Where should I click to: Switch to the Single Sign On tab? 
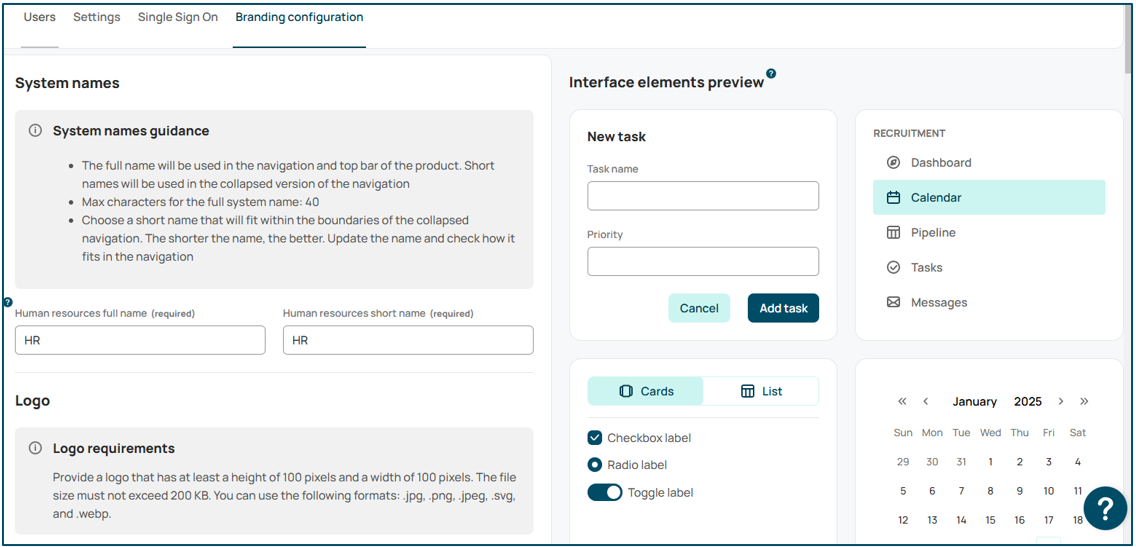pyautogui.click(x=178, y=17)
